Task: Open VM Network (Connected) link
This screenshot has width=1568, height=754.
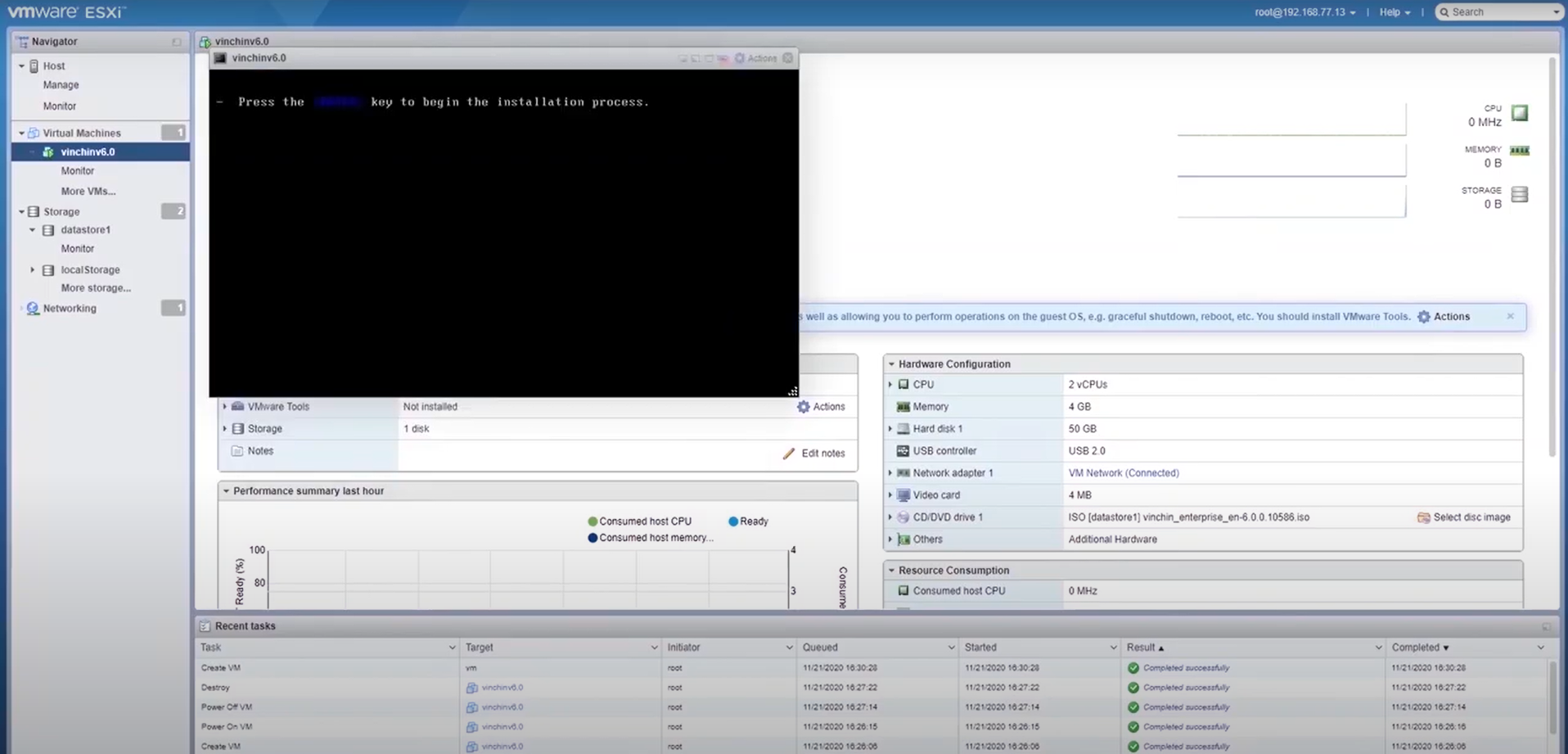Action: click(x=1124, y=473)
